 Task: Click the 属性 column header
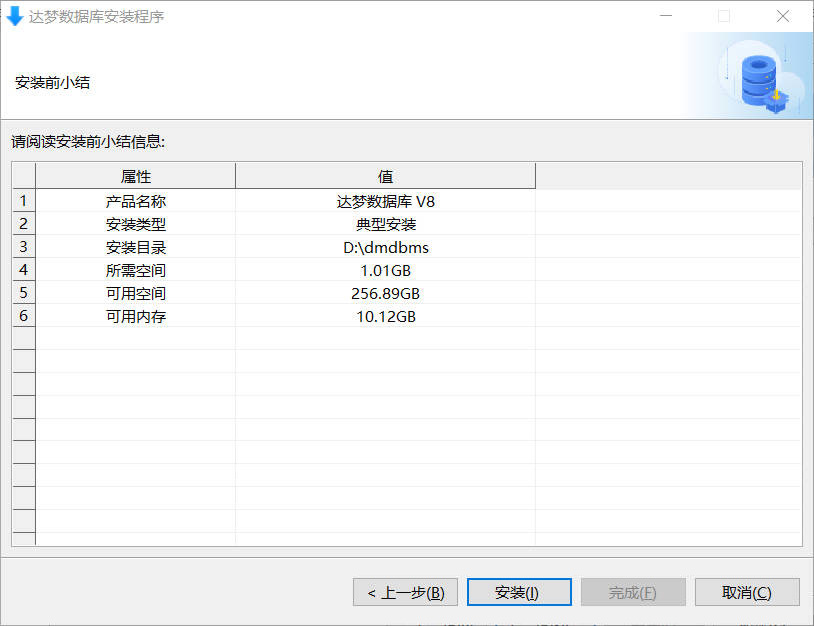[136, 176]
